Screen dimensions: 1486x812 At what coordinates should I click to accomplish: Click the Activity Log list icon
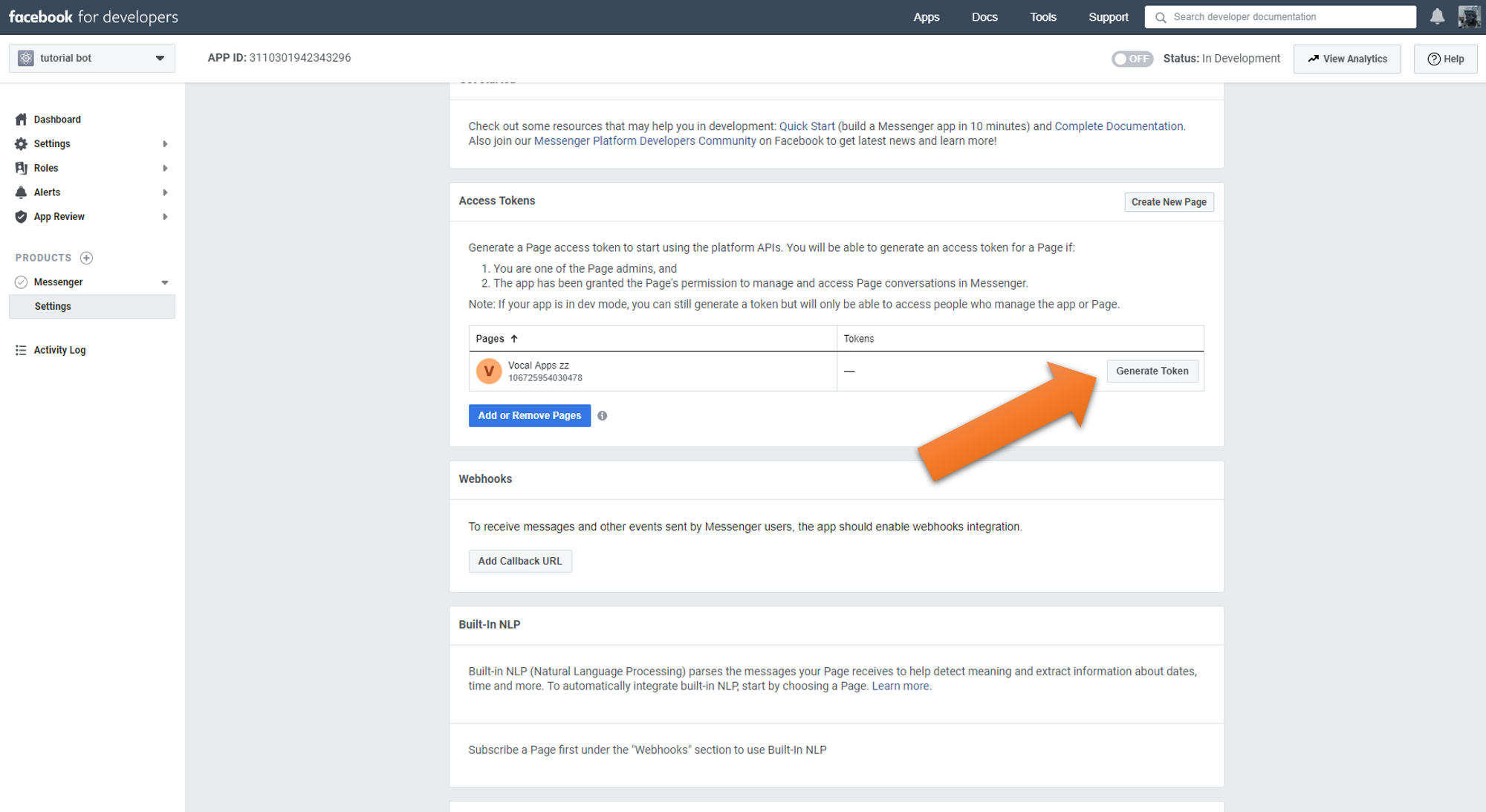coord(21,350)
